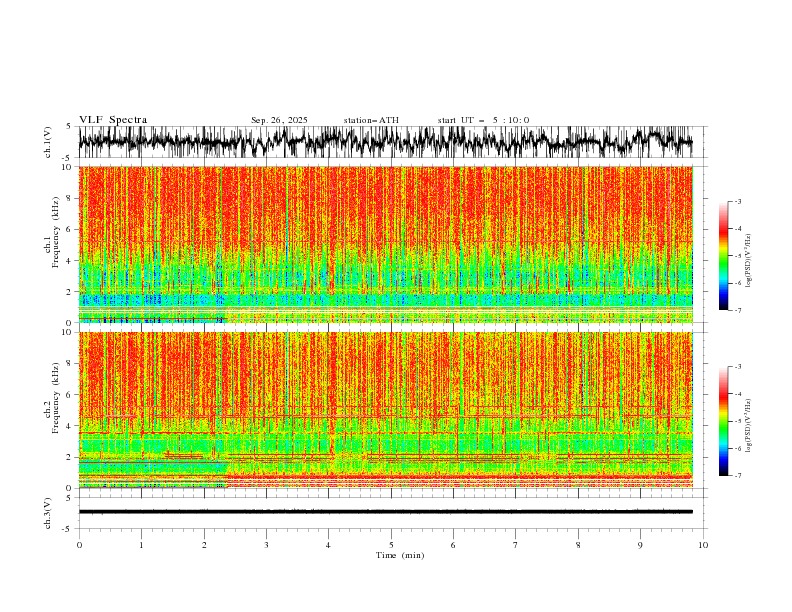
Task: Click the time axis tick label '10'
Action: [703, 545]
